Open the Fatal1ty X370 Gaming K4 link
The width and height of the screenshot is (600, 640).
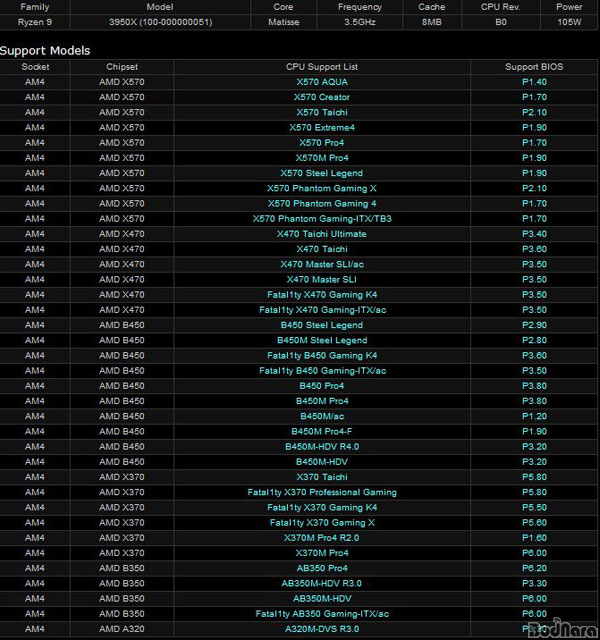(322, 507)
